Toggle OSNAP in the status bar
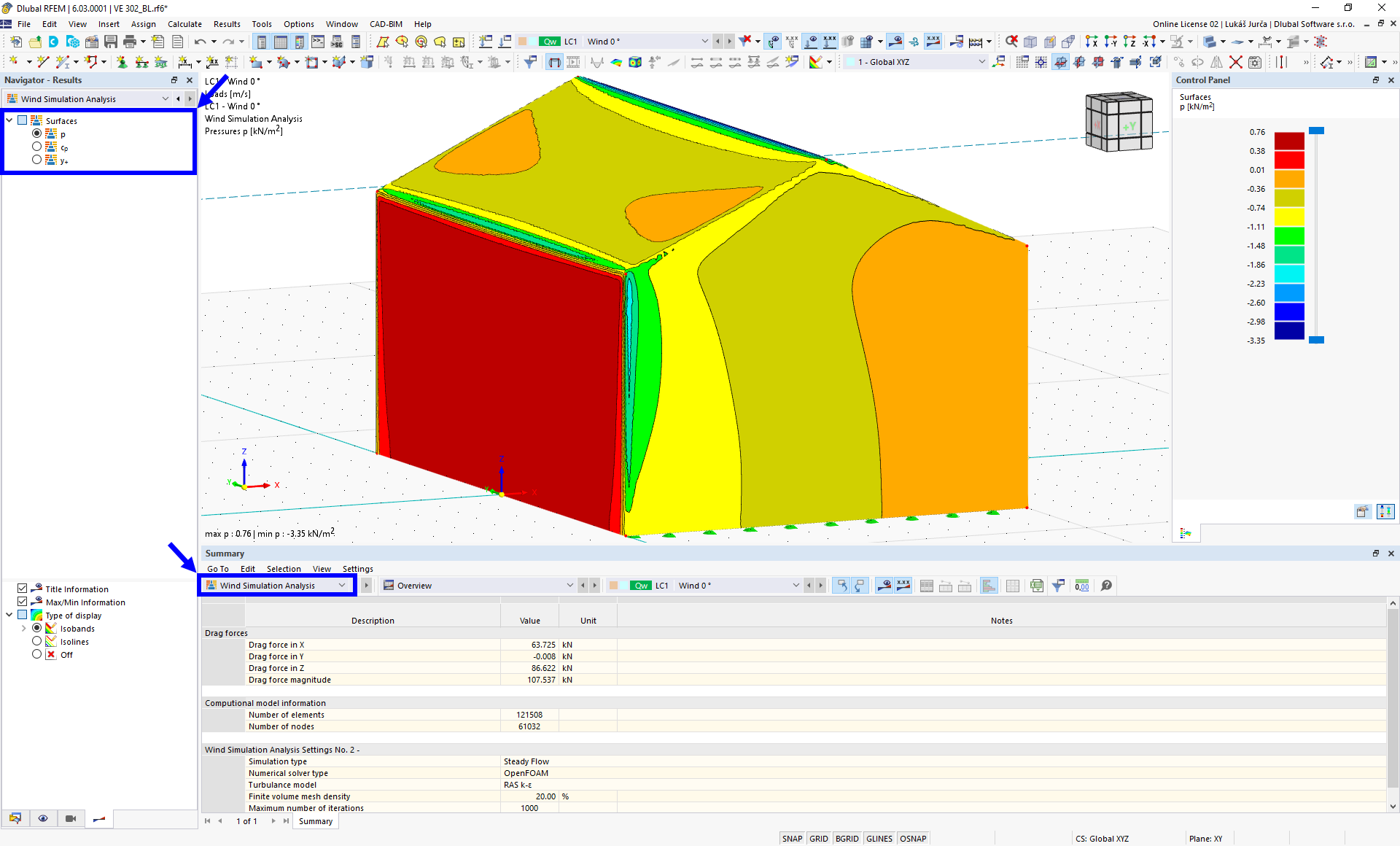Viewport: 1400px width, 846px height. coord(913,838)
